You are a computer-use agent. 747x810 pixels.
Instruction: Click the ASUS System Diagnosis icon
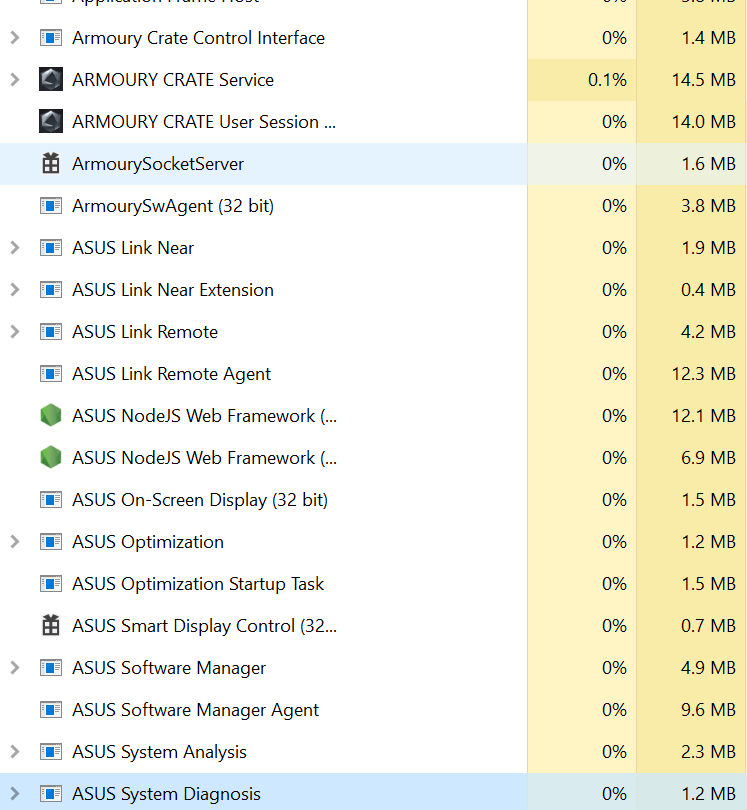click(51, 793)
